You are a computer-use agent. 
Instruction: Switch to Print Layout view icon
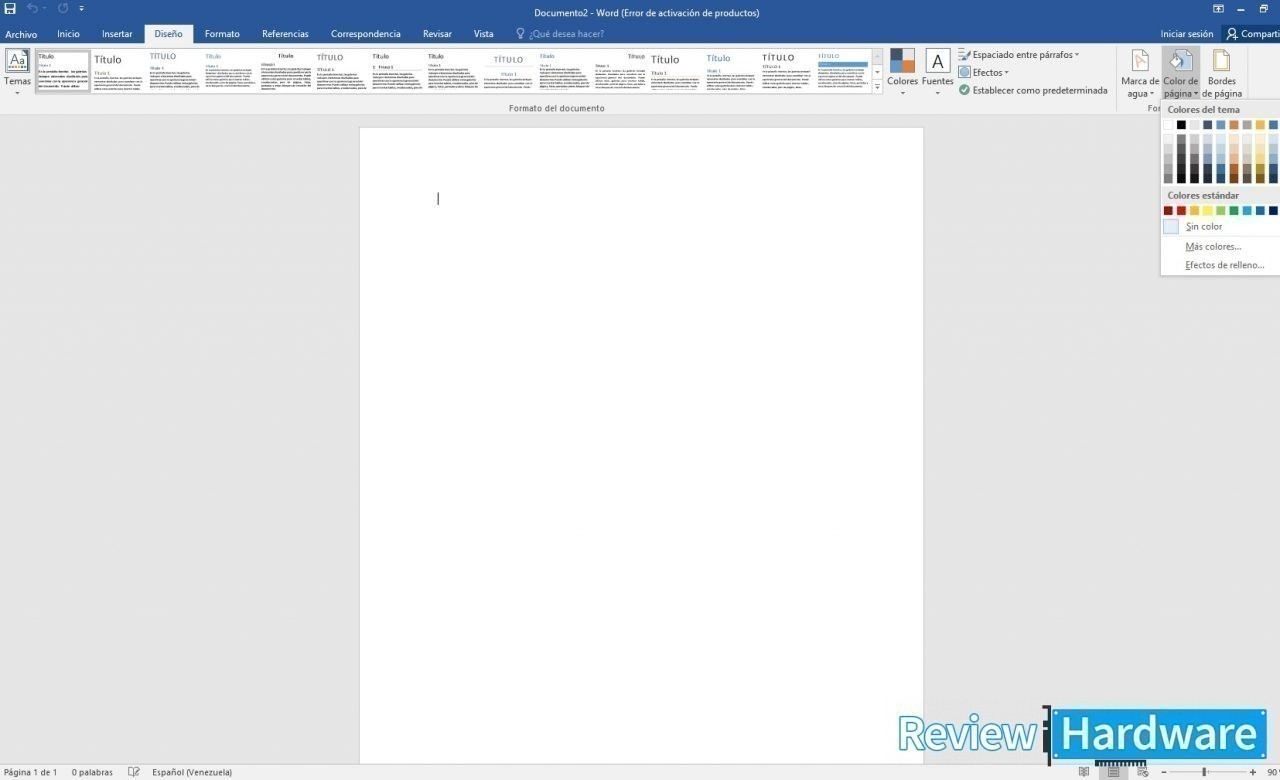(x=1113, y=772)
